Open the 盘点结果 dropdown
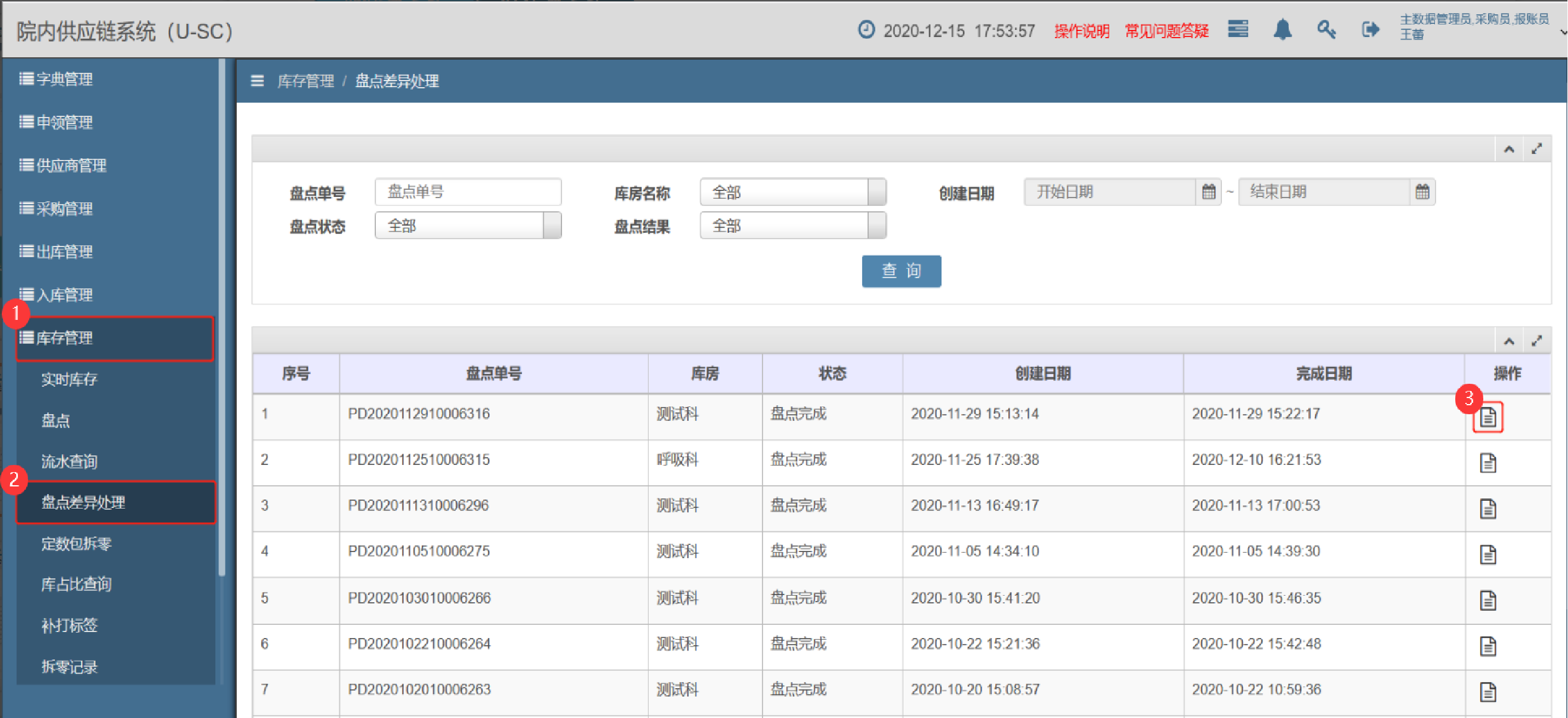This screenshot has width=1568, height=718. coord(792,226)
